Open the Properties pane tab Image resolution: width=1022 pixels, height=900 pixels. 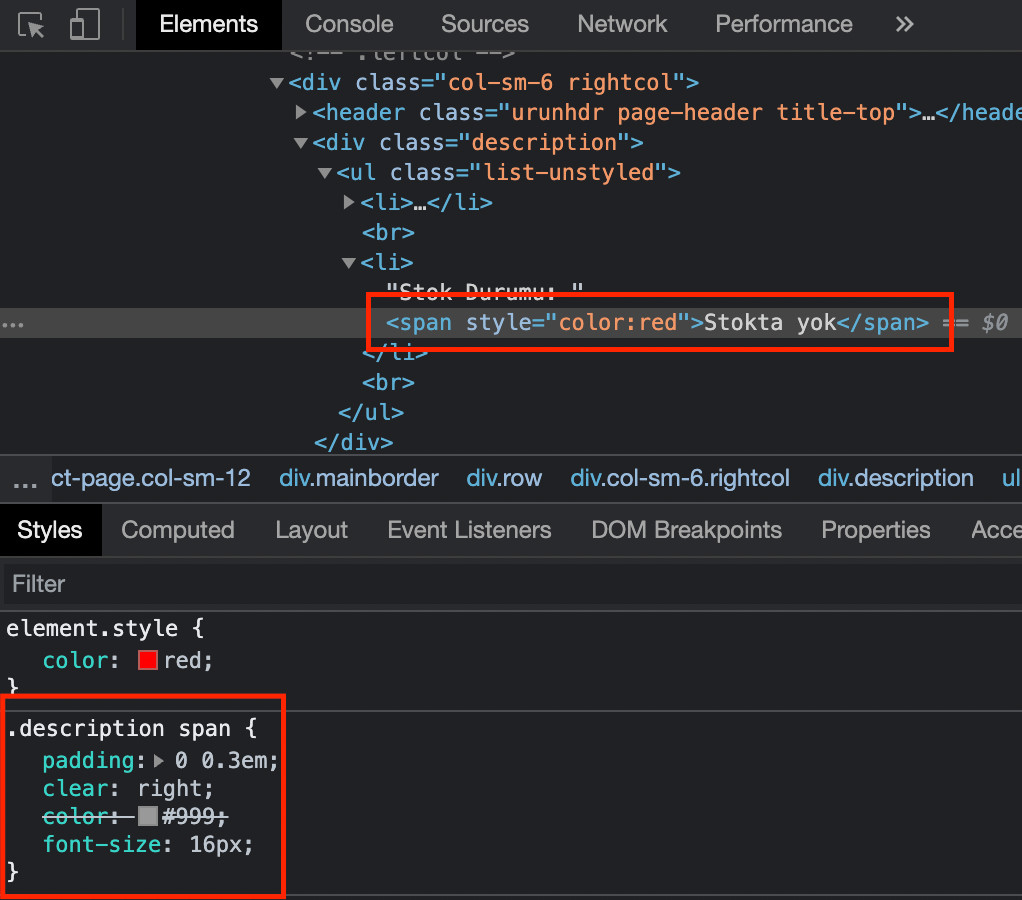[875, 530]
